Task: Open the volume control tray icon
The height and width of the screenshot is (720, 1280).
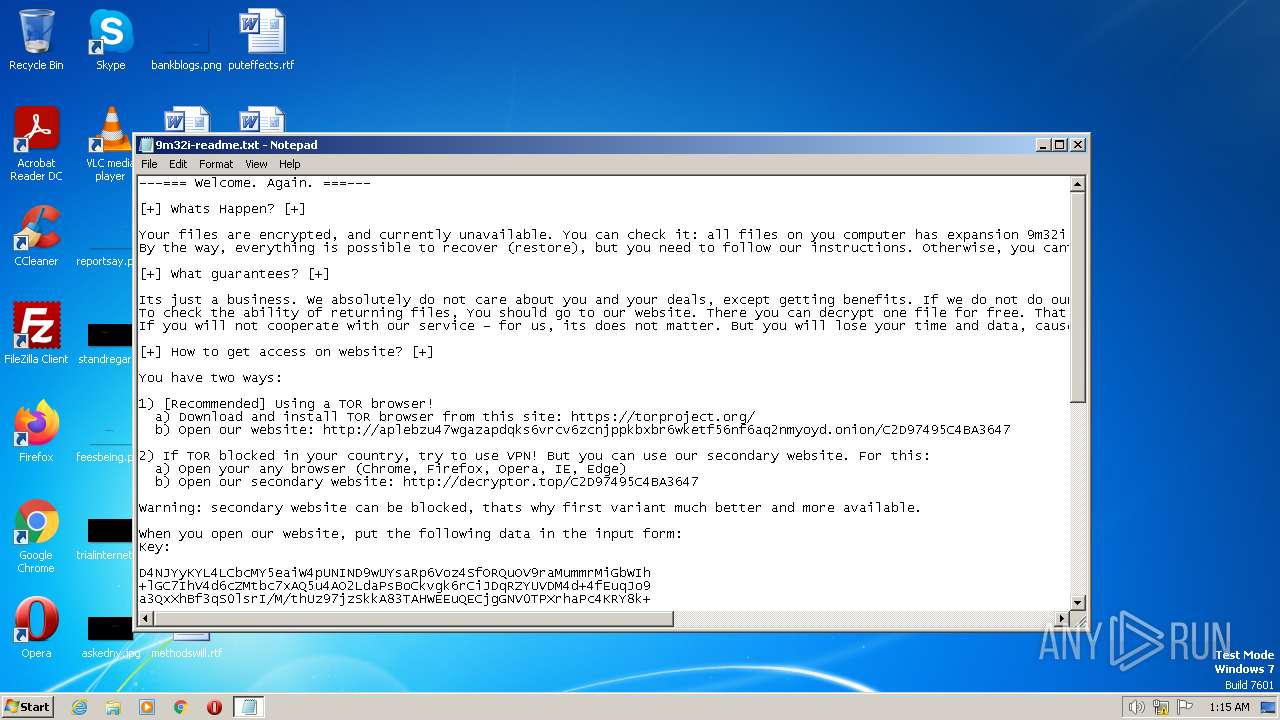Action: tap(1137, 707)
